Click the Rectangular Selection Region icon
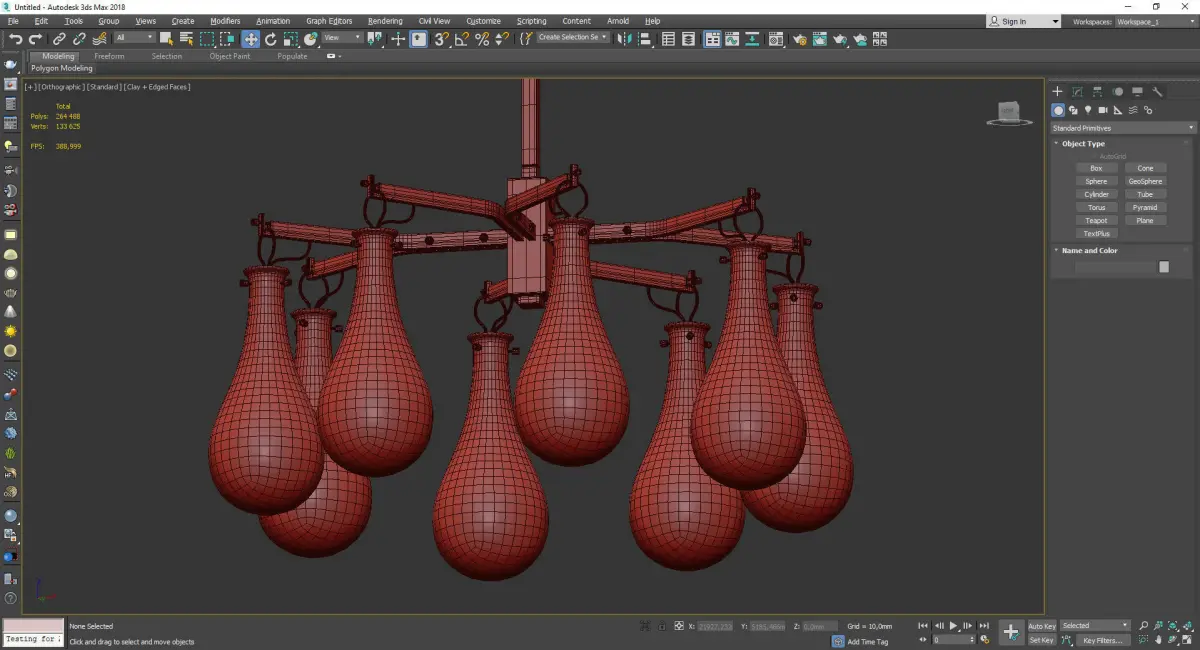 [x=207, y=39]
